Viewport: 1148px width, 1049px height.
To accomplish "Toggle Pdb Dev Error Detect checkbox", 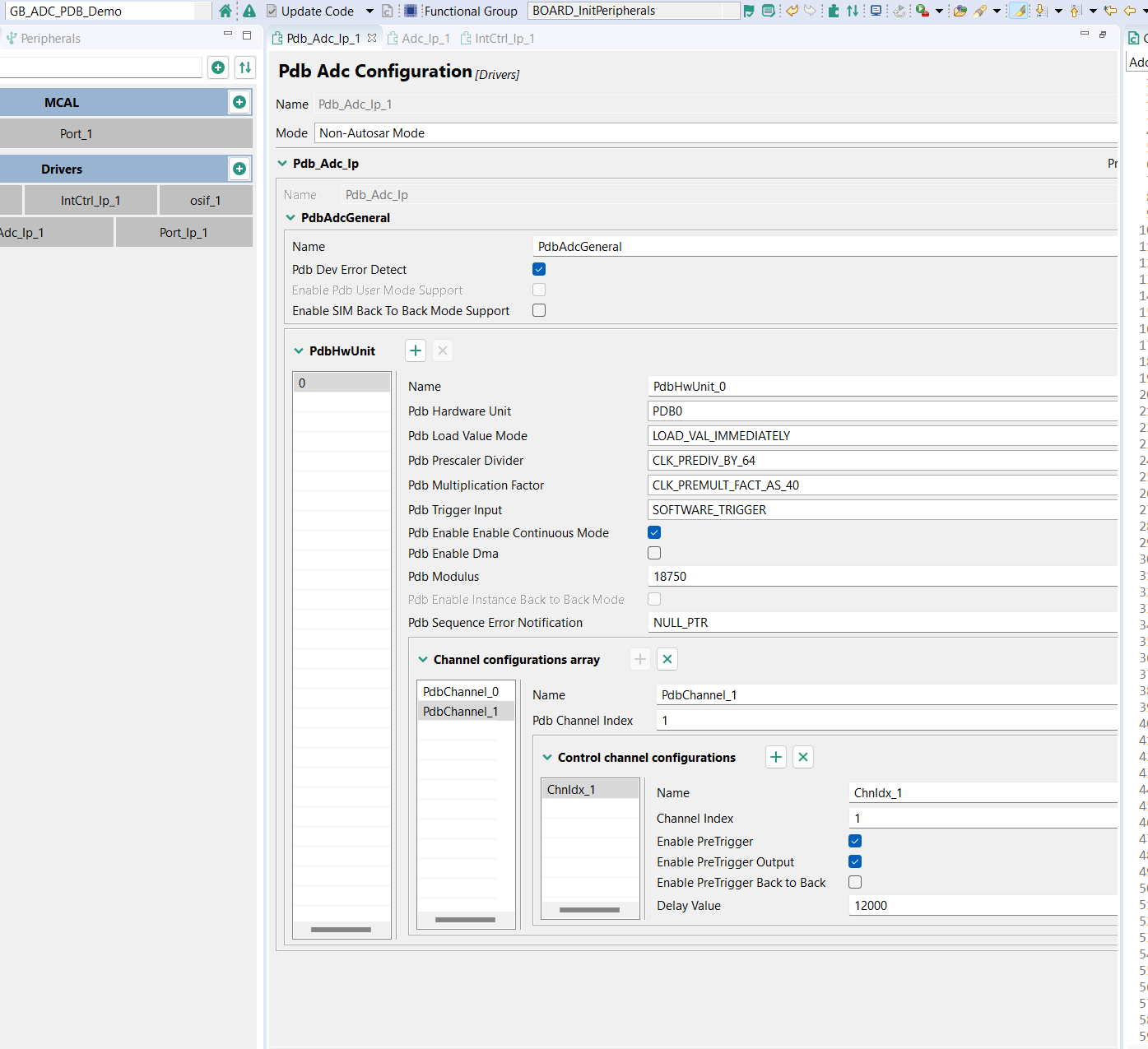I will pos(539,269).
